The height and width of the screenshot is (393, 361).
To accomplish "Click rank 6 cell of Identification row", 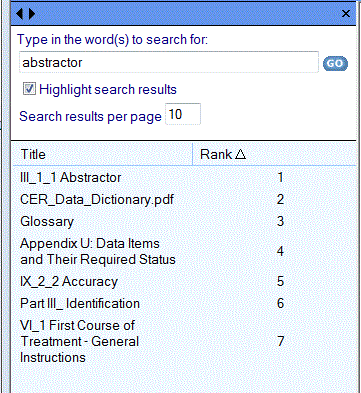I will coord(280,303).
